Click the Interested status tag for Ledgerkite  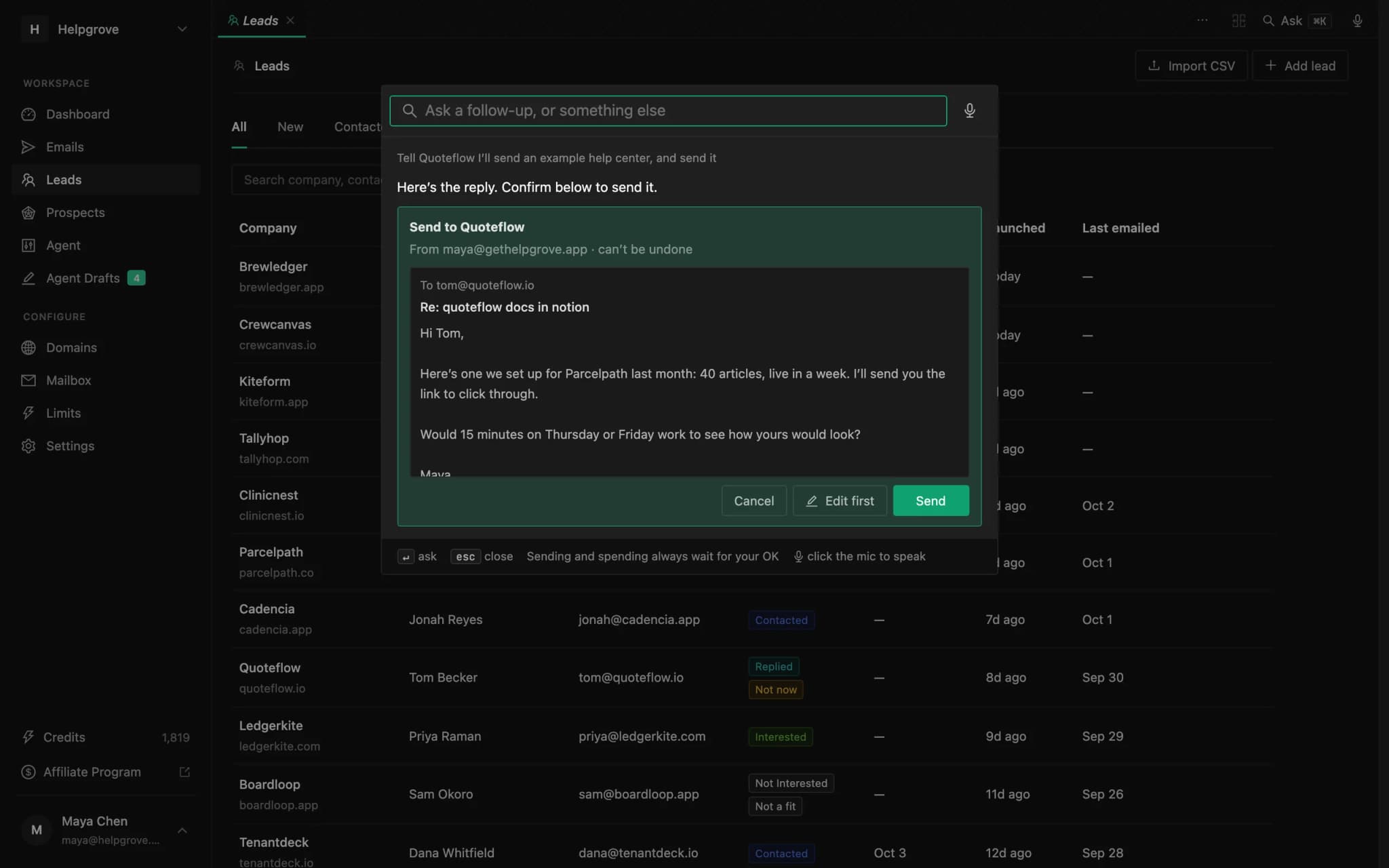tap(781, 736)
